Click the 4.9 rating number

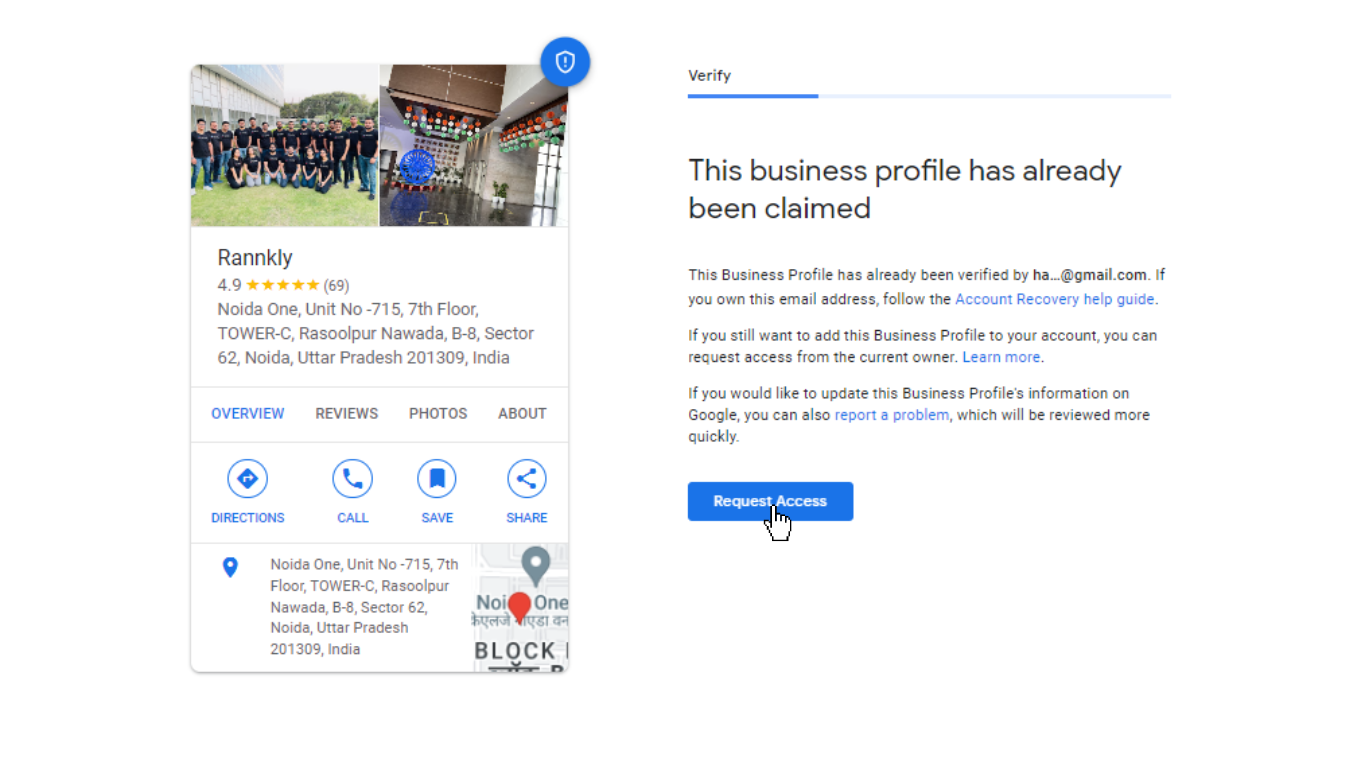point(229,285)
